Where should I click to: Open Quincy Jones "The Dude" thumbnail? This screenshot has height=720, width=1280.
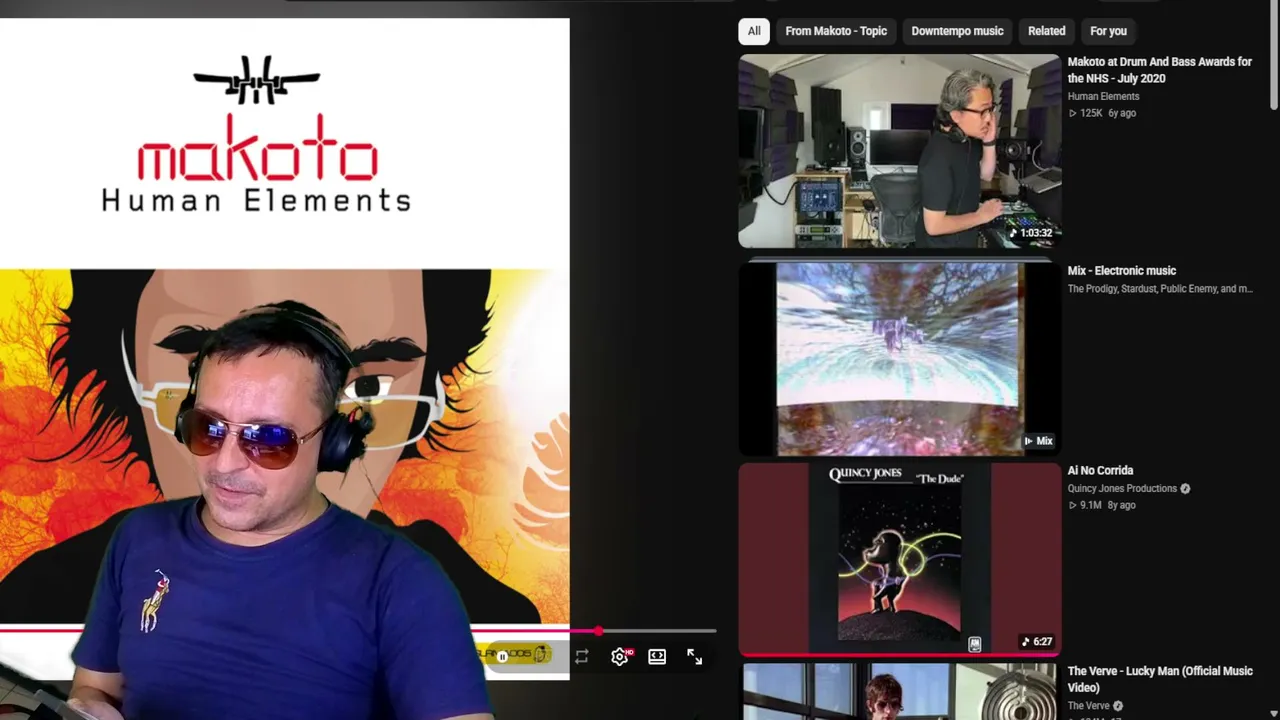[x=899, y=558]
